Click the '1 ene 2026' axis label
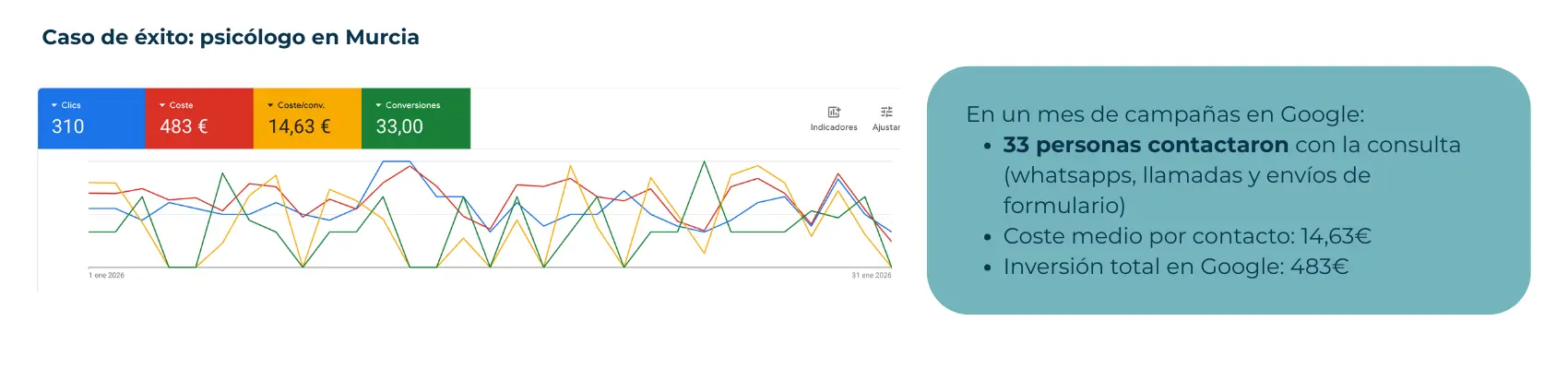 coord(107,275)
